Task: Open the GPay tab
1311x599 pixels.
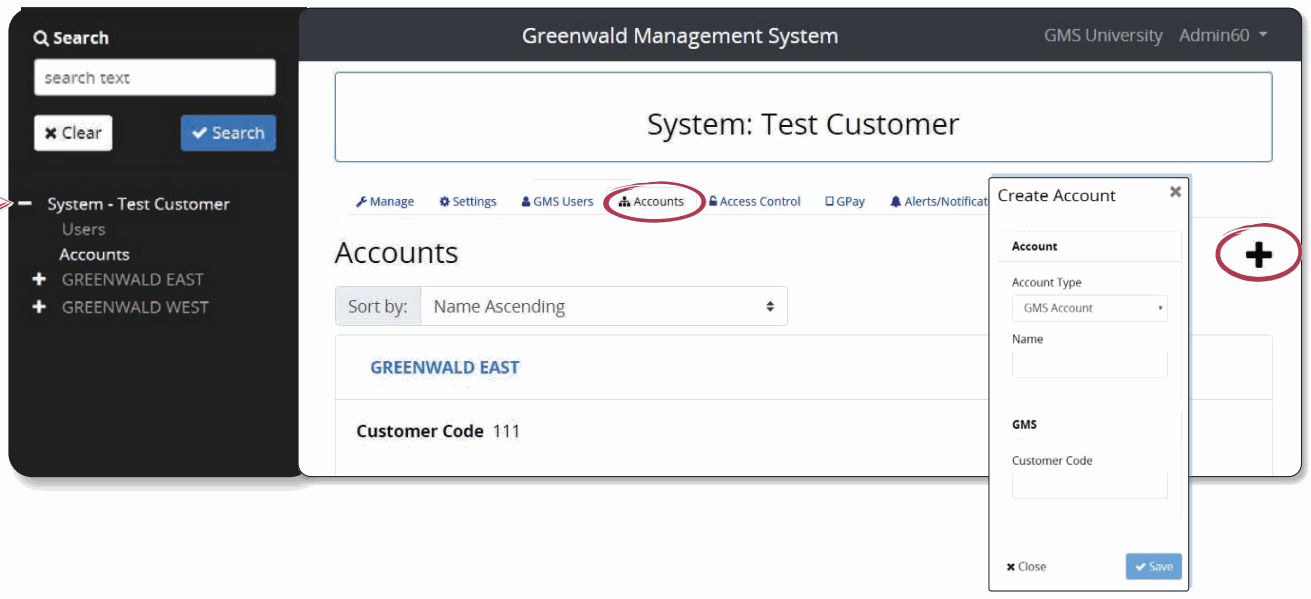Action: [845, 201]
